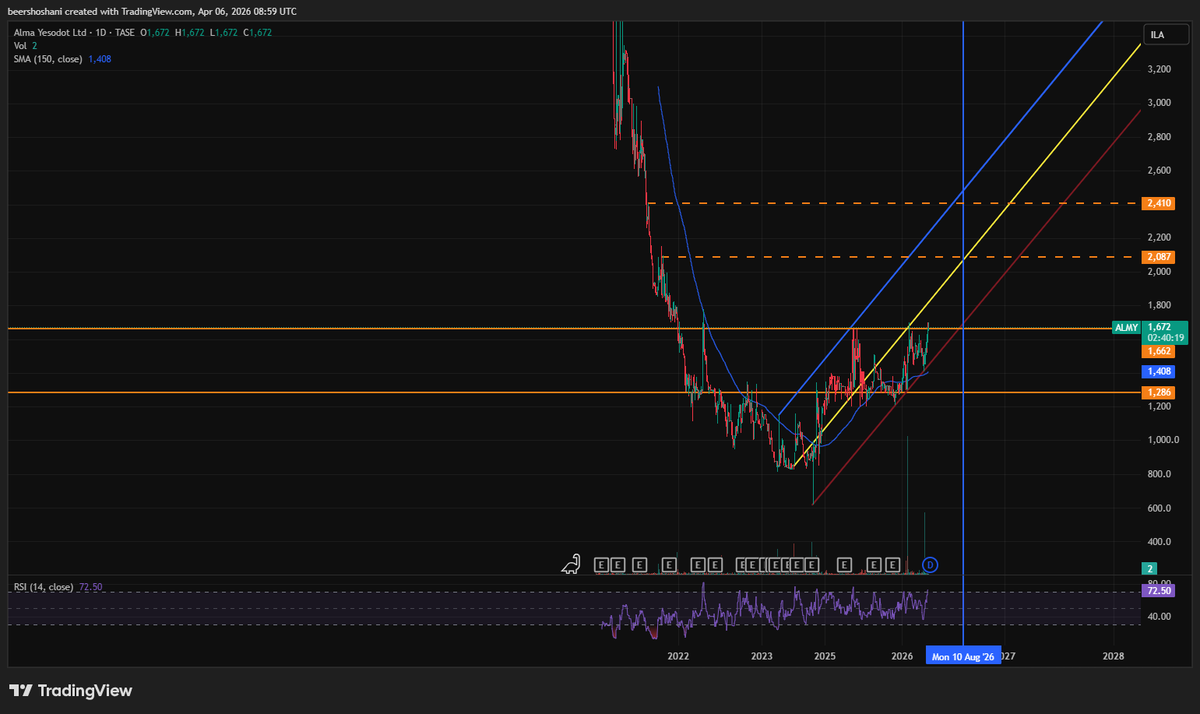Click the 600.0 price axis label
This screenshot has width=1200, height=714.
(x=1159, y=508)
